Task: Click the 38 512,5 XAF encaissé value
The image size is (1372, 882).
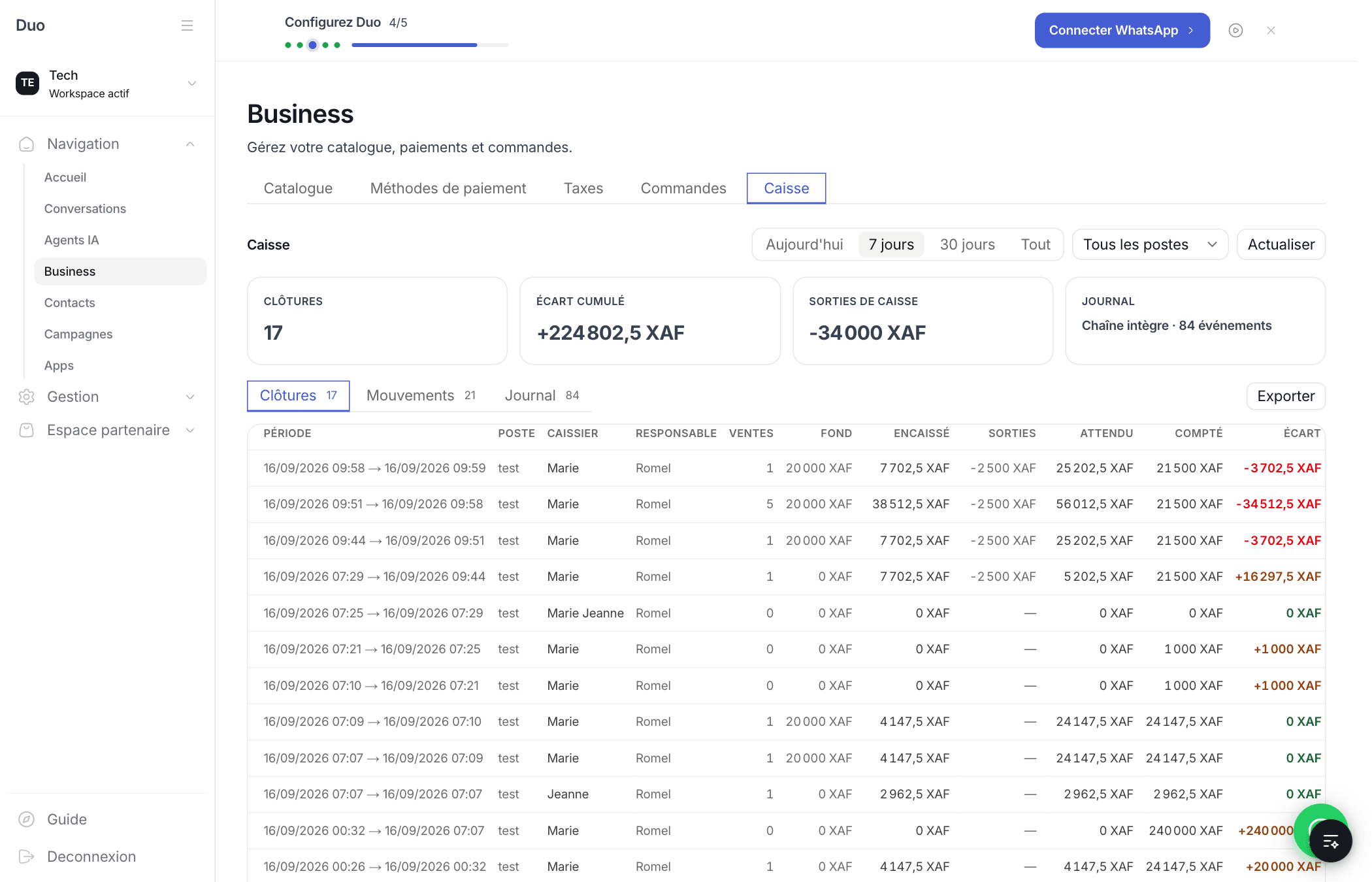Action: click(911, 504)
